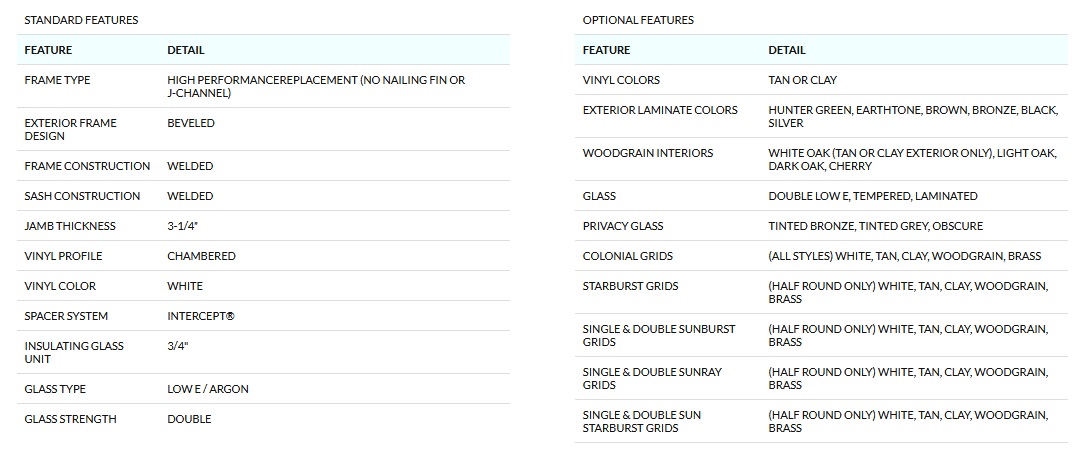Viewport: 1085px width, 473px height.
Task: Click the Woodgrain Interiors feature label
Action: [x=648, y=153]
